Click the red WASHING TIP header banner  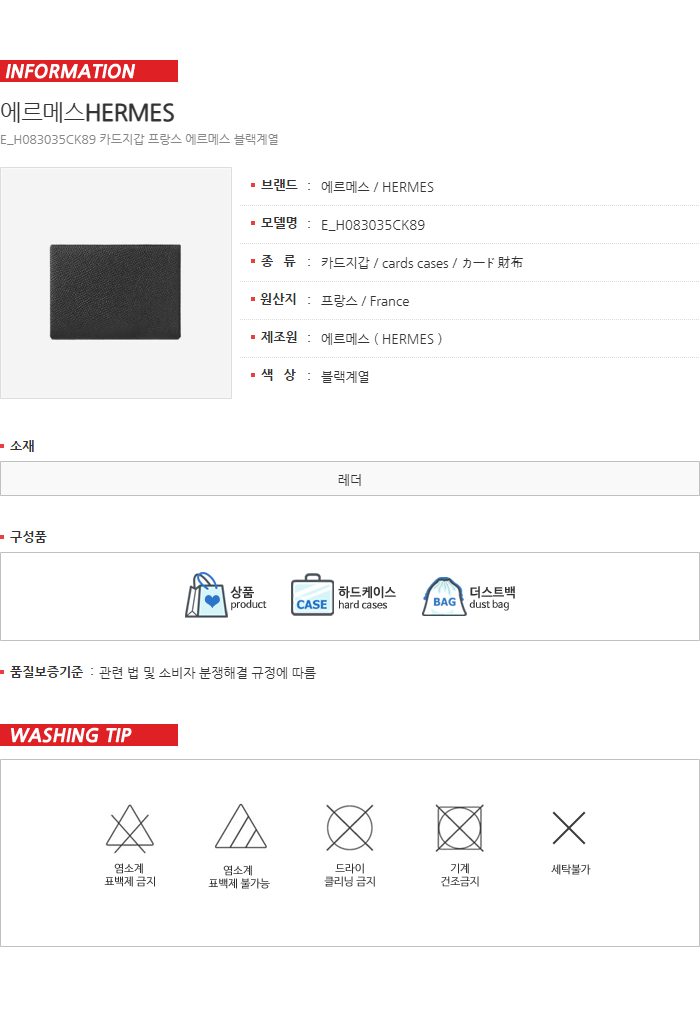(89, 735)
